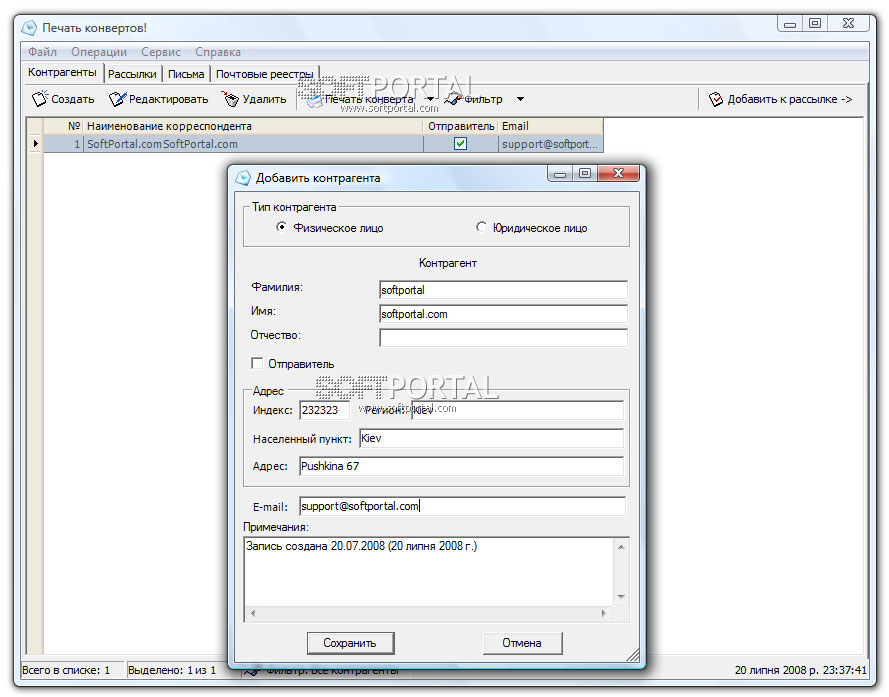
Task: Click the 'Выделено: 1 из 1' status text
Action: [172, 670]
